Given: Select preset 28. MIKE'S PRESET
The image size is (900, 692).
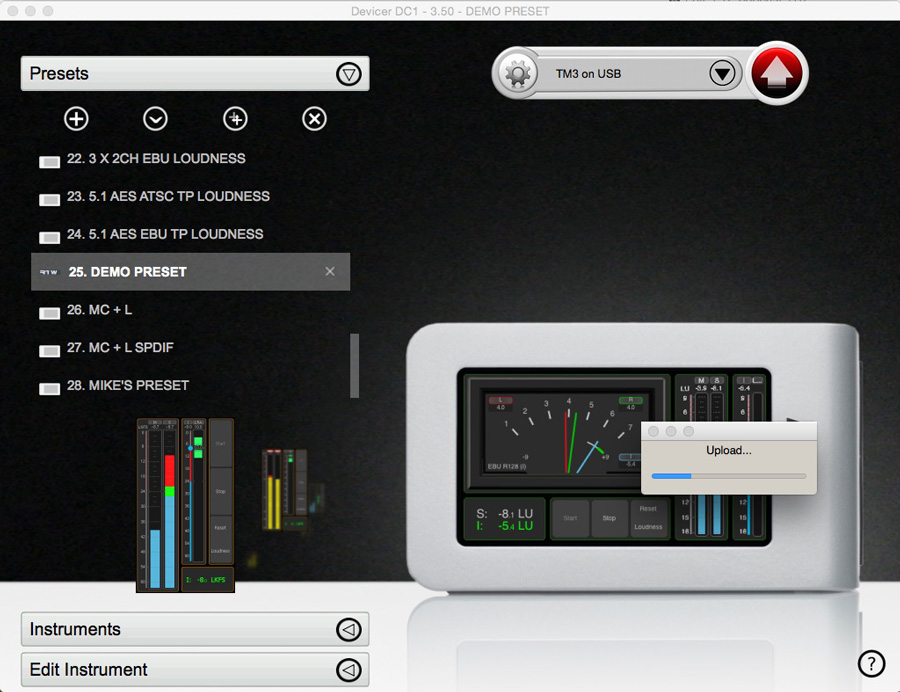Looking at the screenshot, I should (128, 386).
